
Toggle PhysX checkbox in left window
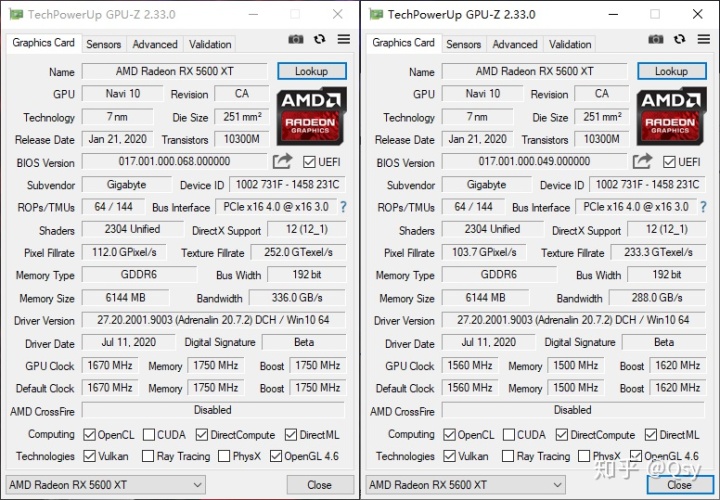pos(224,456)
